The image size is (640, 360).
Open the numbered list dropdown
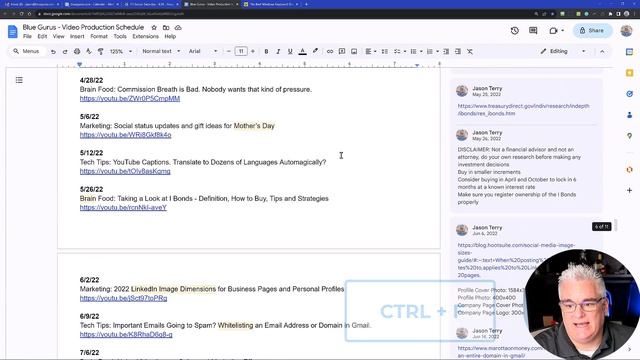[x=432, y=51]
